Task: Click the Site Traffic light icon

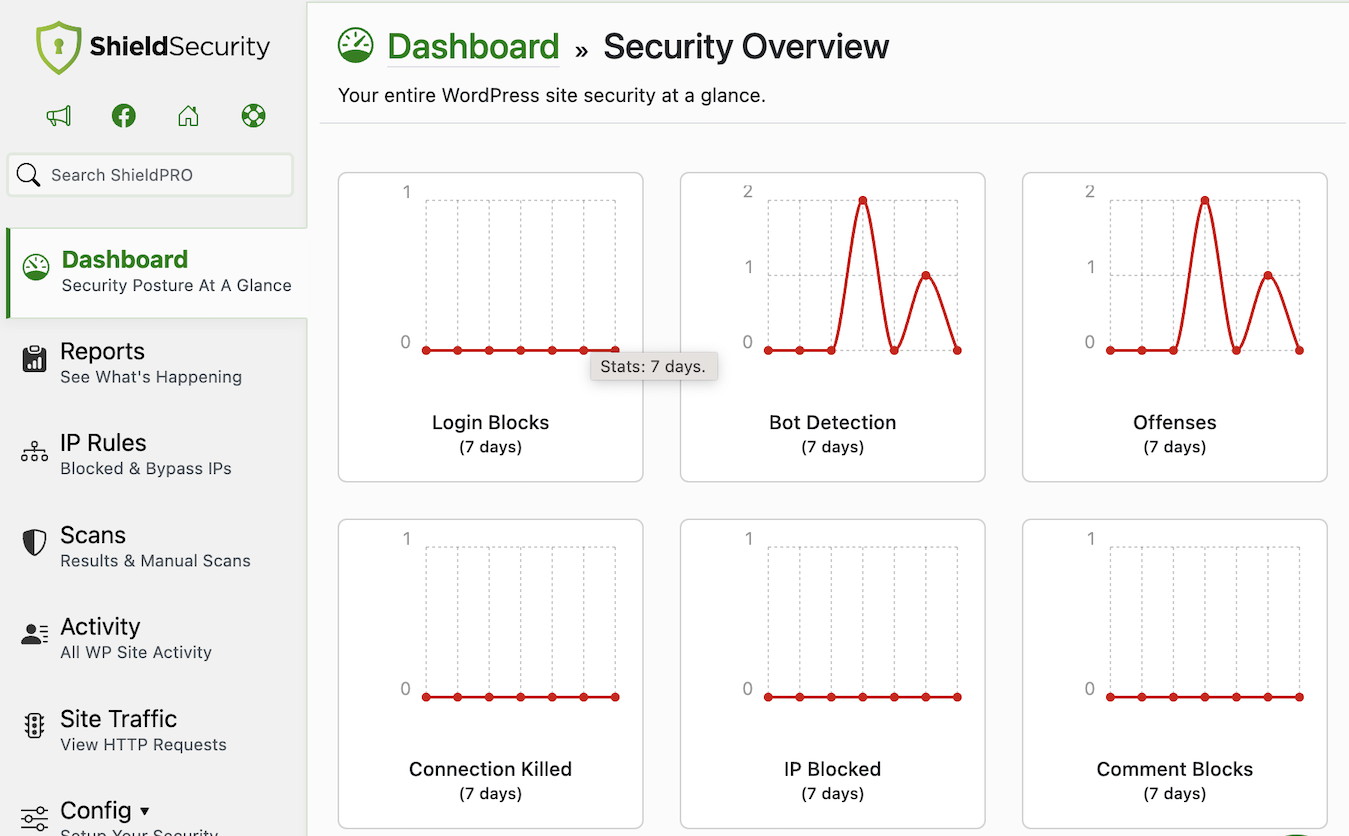Action: click(x=35, y=727)
